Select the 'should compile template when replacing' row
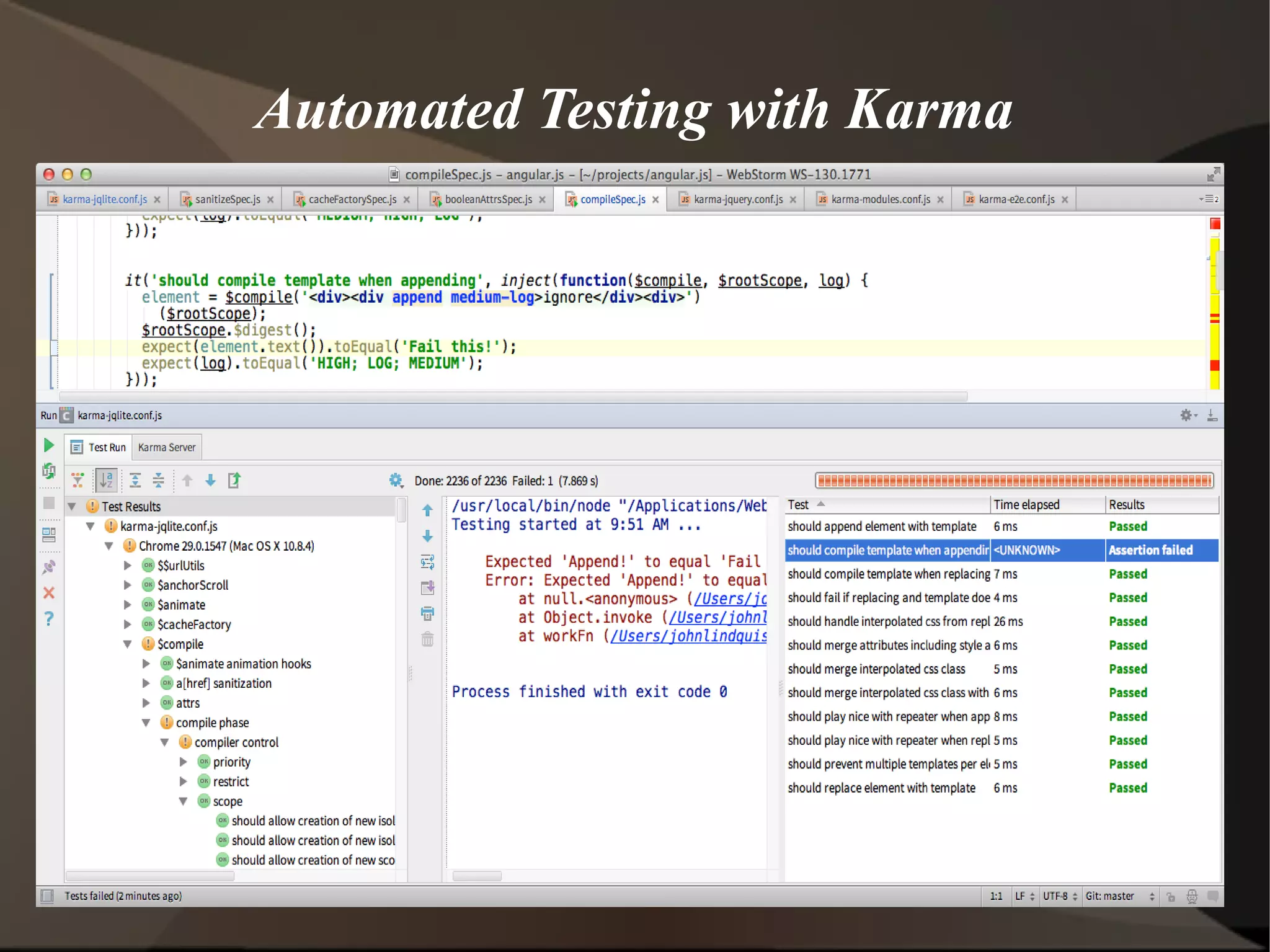 pyautogui.click(x=888, y=574)
